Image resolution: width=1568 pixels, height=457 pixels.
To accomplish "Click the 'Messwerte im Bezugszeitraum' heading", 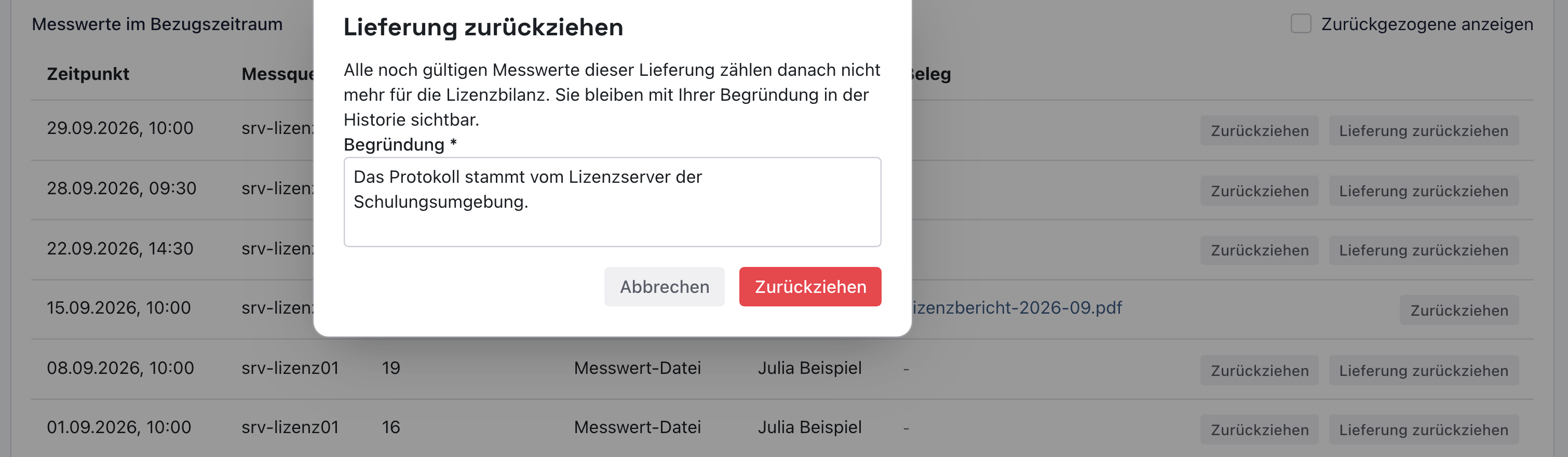I will [x=157, y=24].
